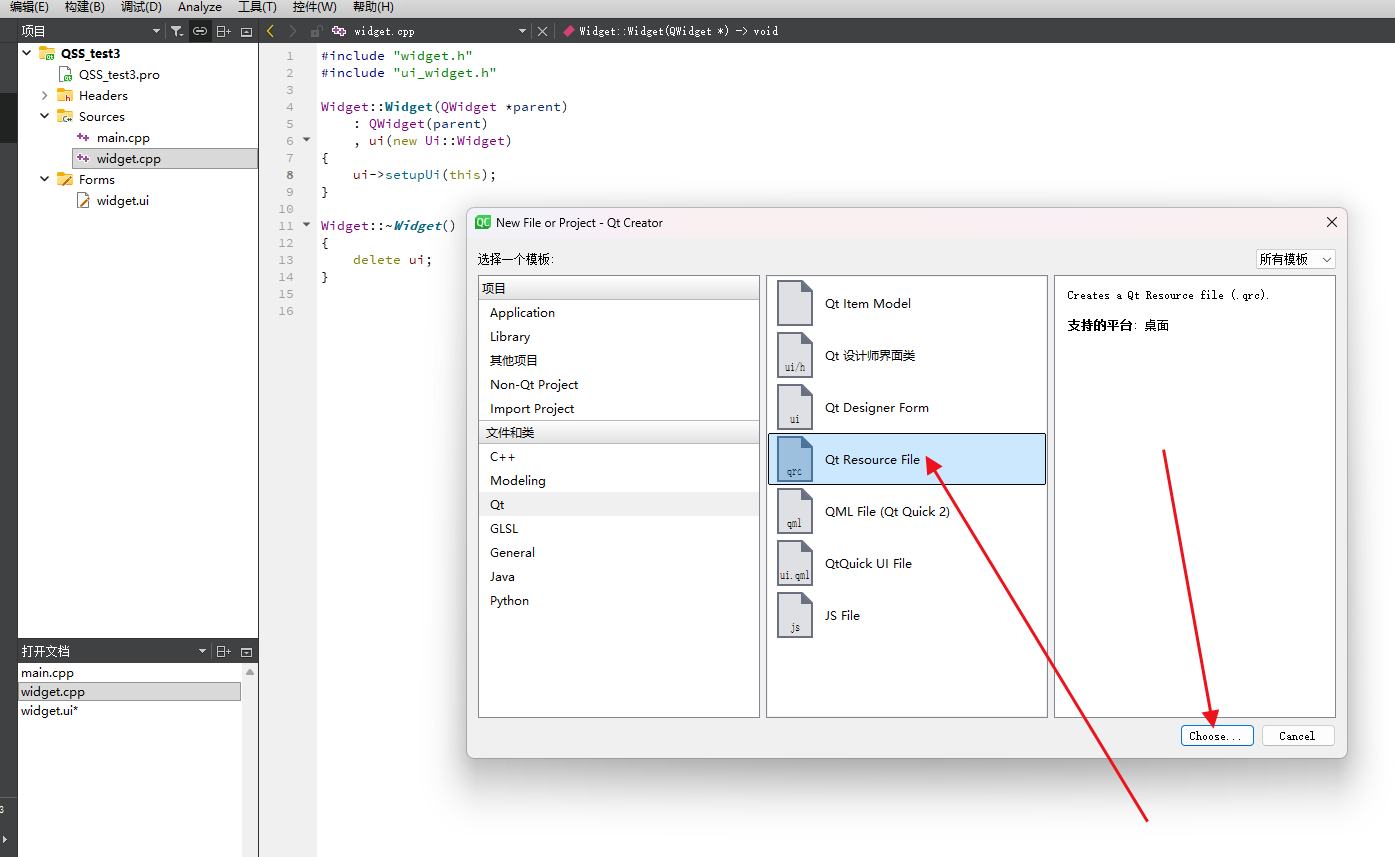Close the New File or Project dialog
The image size is (1395, 857).
pyautogui.click(x=1331, y=222)
